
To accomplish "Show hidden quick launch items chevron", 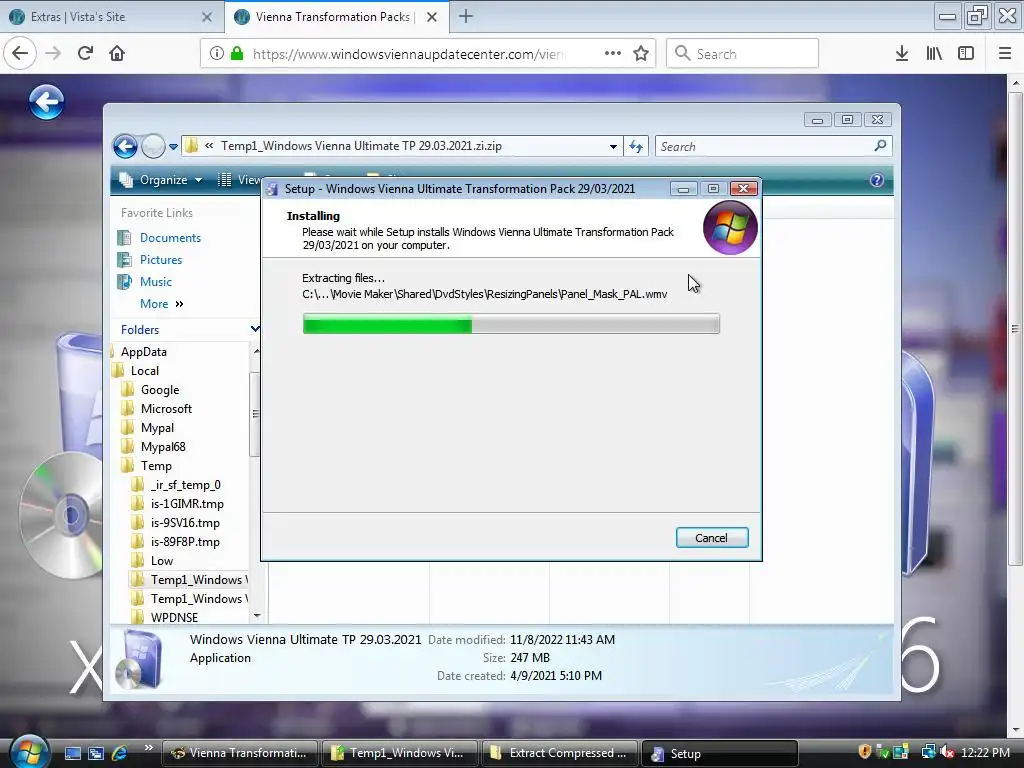I will coord(148,748).
